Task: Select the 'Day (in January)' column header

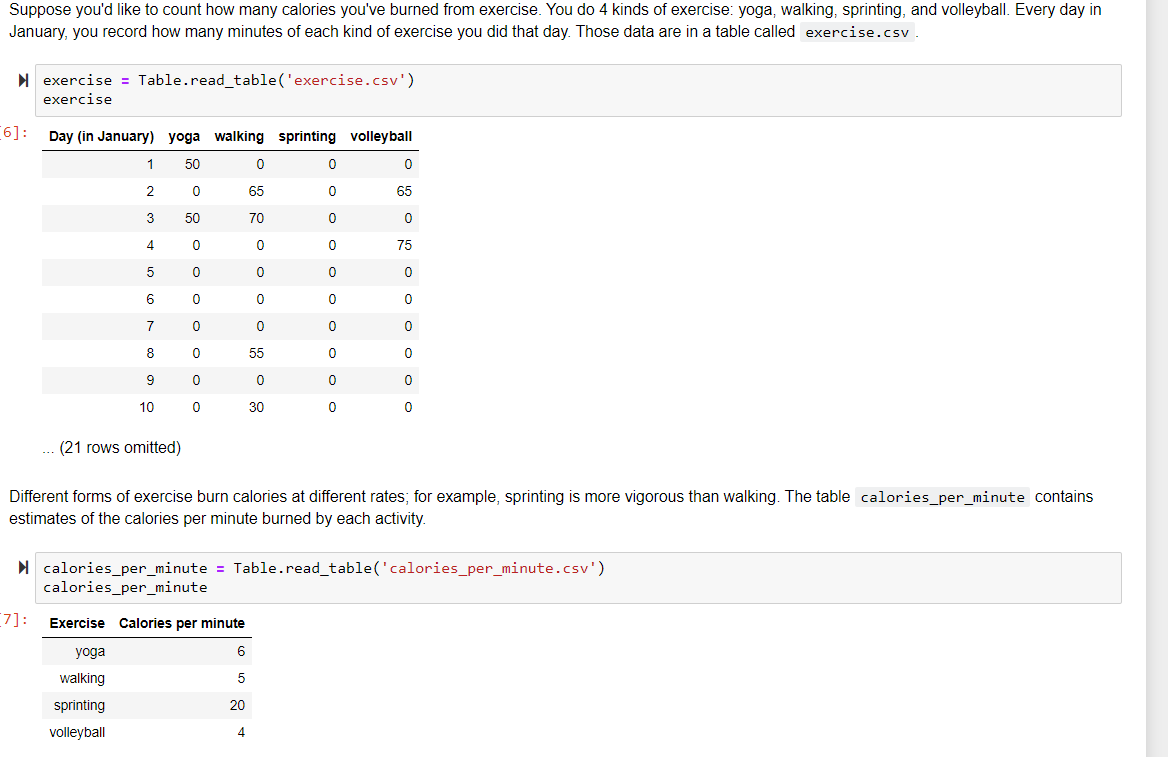Action: tap(100, 136)
